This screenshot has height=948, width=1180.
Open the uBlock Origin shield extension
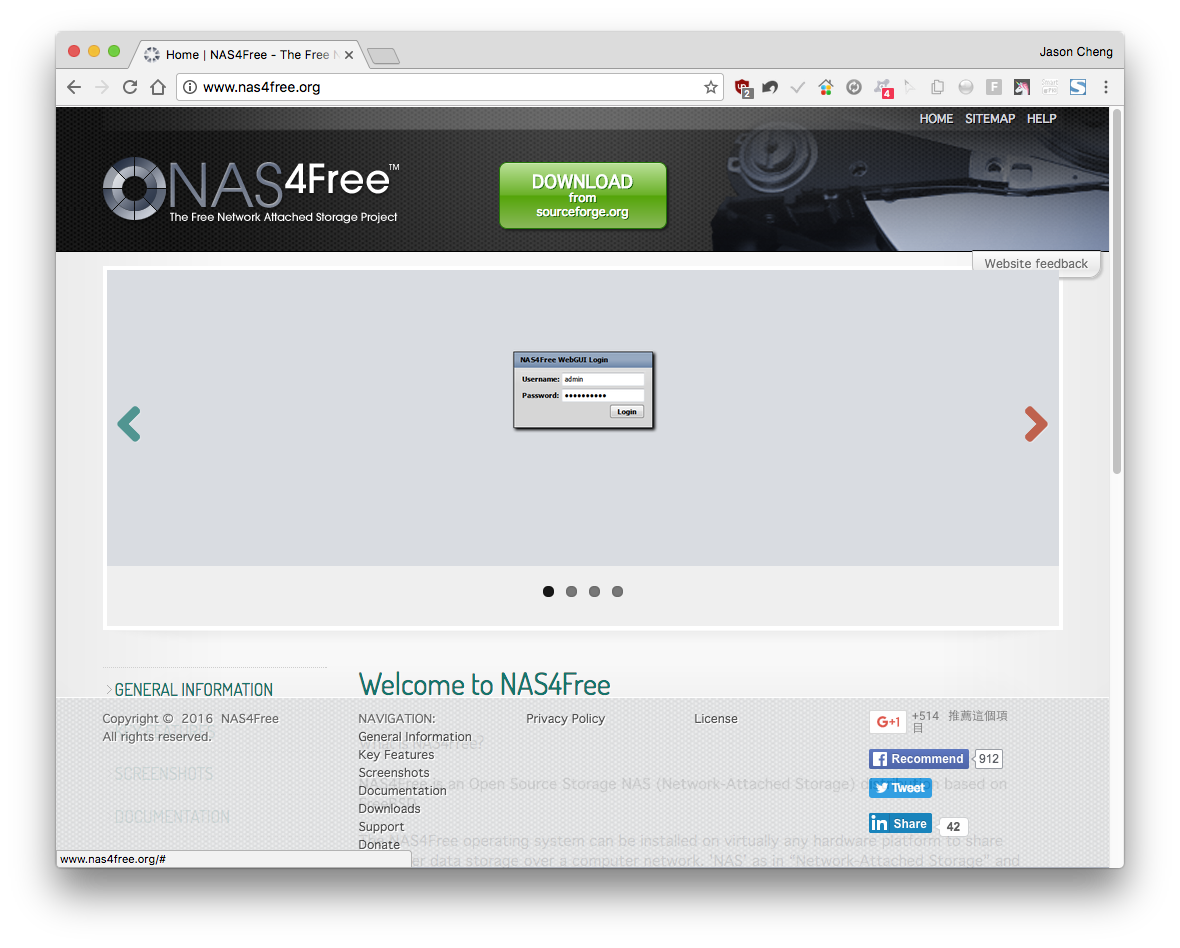click(x=743, y=88)
